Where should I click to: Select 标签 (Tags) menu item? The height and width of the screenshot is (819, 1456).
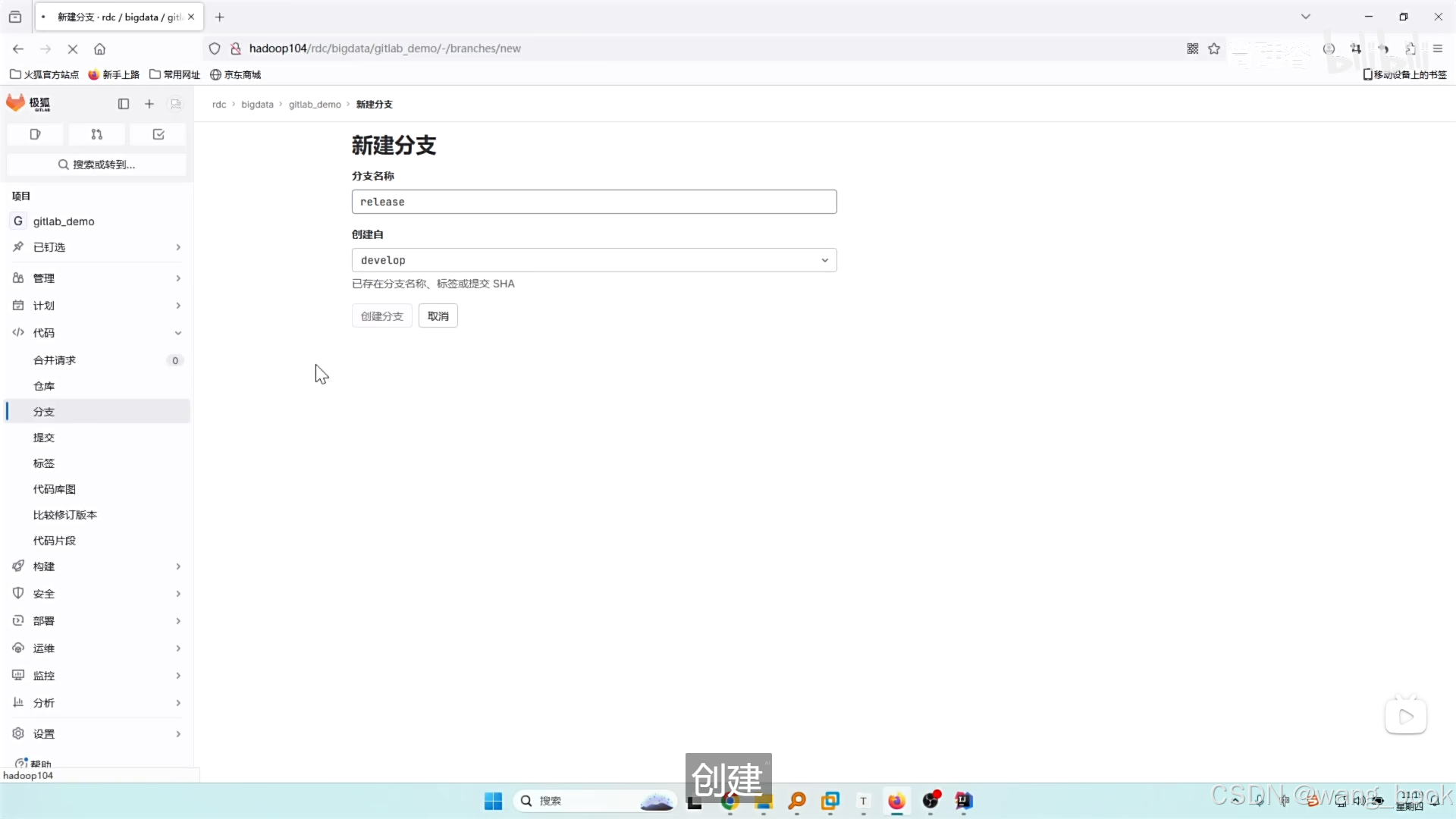[44, 463]
